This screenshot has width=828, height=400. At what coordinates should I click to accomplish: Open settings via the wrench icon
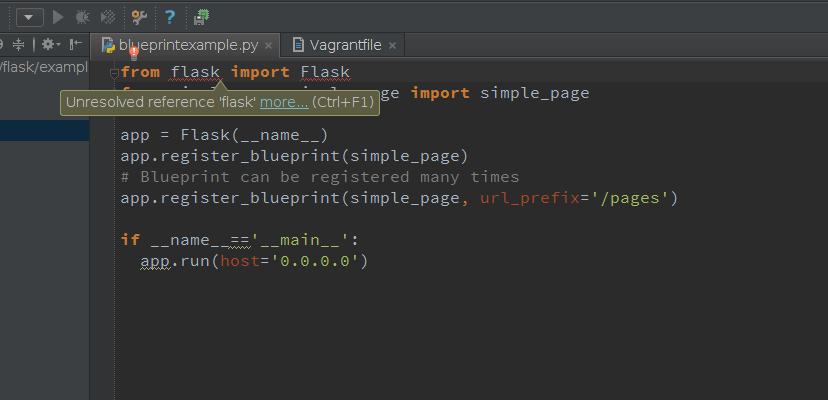(x=139, y=17)
